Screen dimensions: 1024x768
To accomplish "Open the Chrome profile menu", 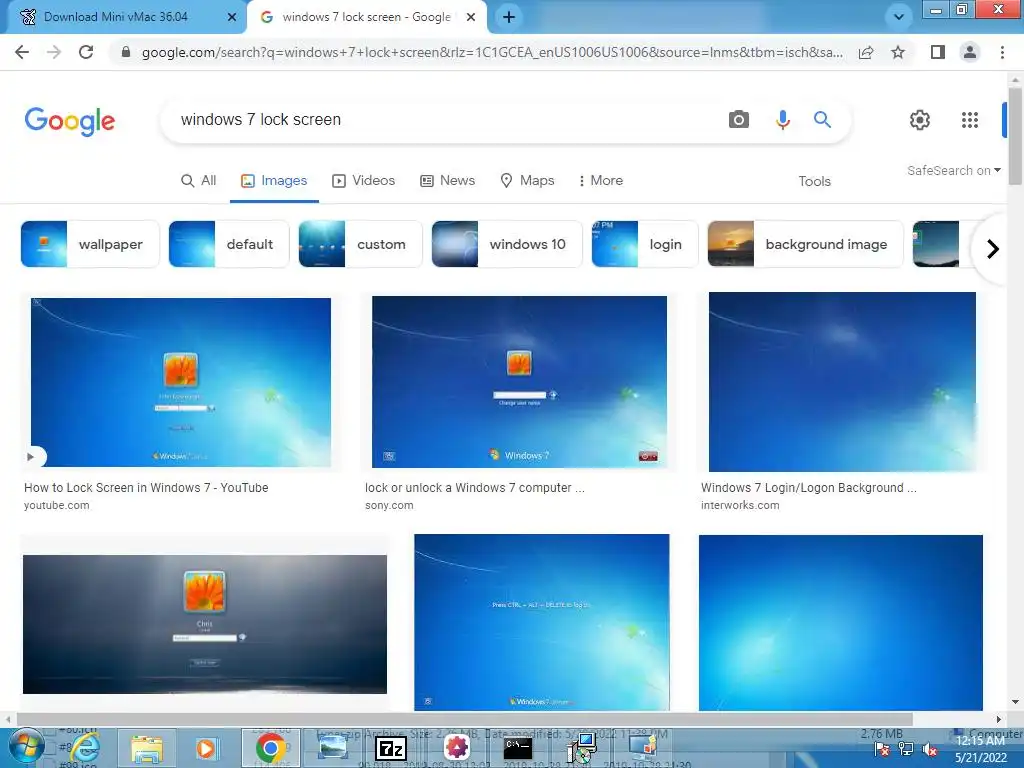I will [x=970, y=52].
